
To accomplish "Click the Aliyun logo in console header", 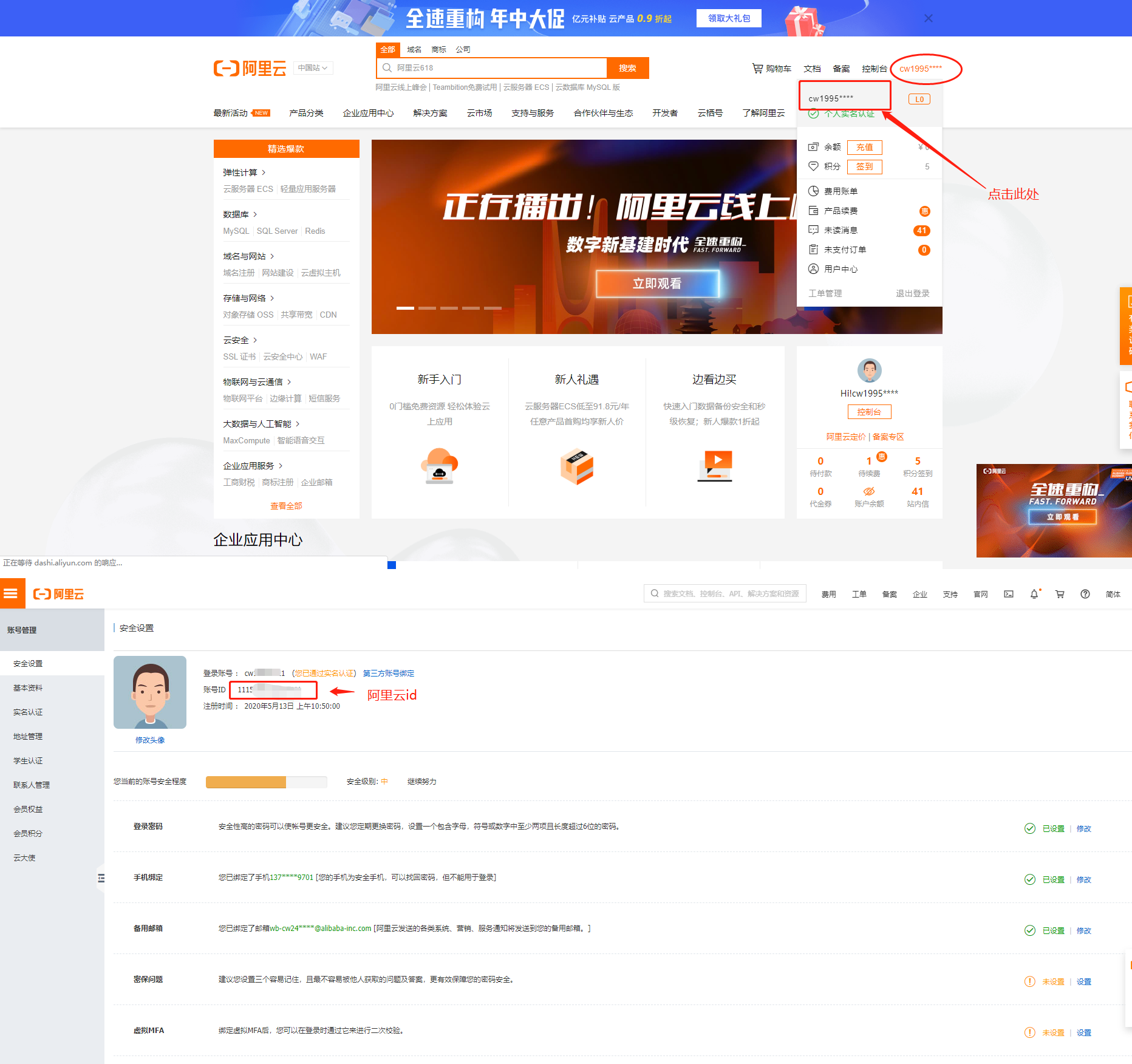I will pos(58,594).
